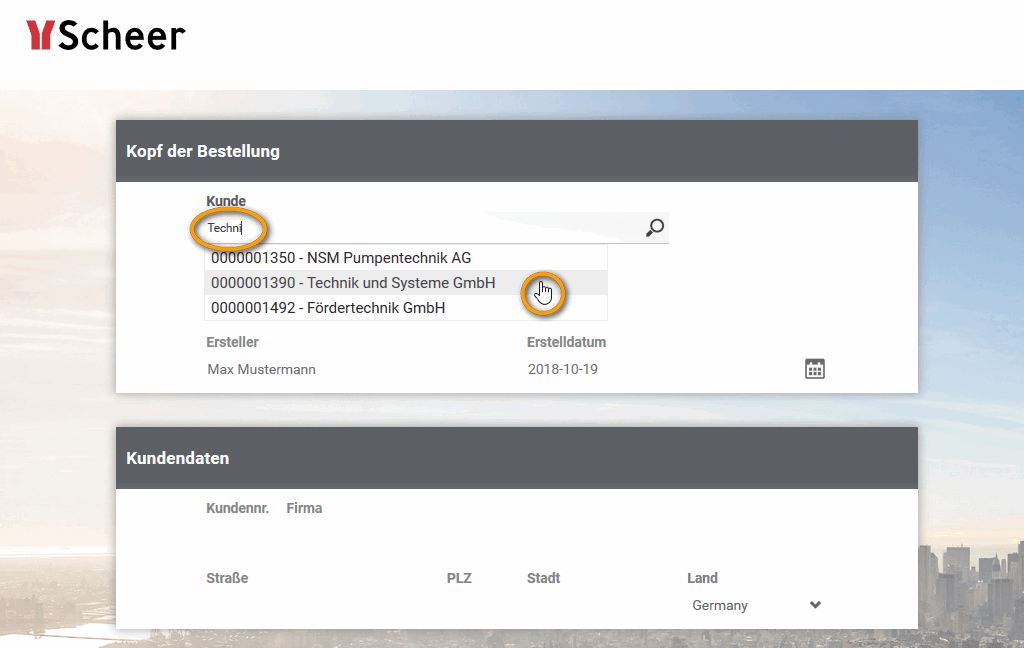The height and width of the screenshot is (648, 1024).
Task: Choose suggestion NSM Pumpentechnik AG
Action: (341, 258)
